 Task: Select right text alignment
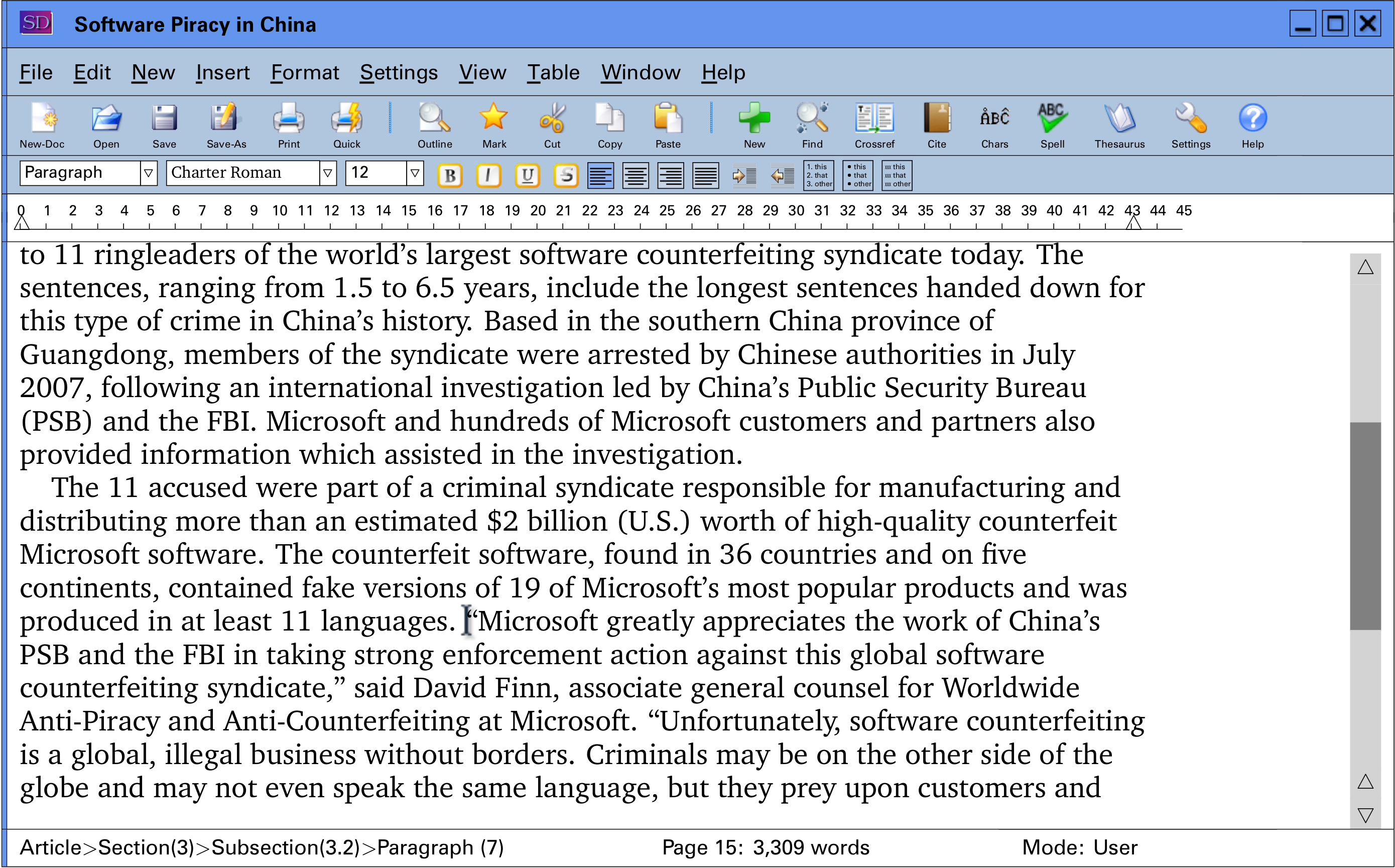[670, 176]
